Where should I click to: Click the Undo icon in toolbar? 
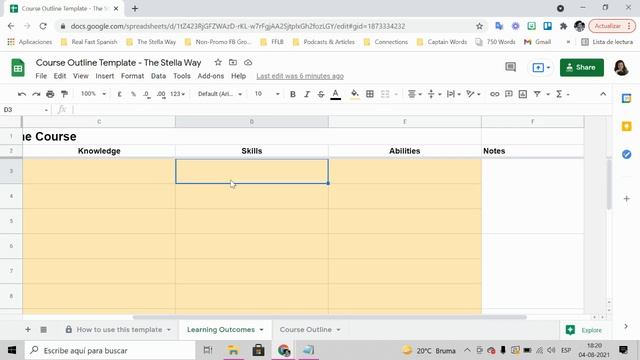[22, 94]
